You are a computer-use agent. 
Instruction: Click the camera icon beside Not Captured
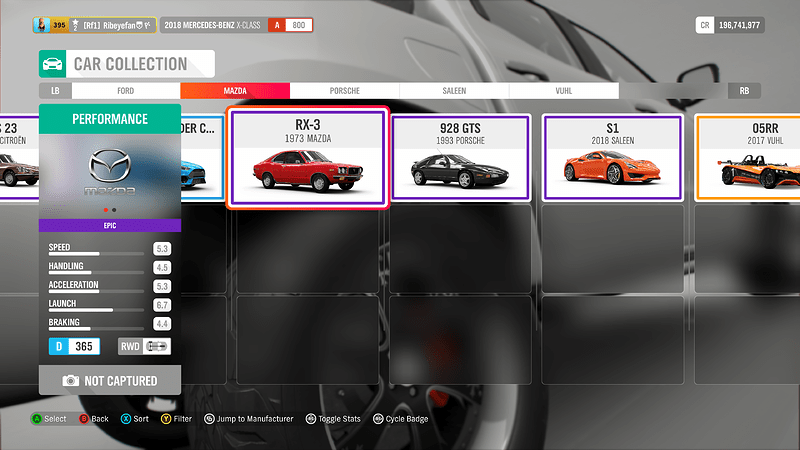point(70,381)
